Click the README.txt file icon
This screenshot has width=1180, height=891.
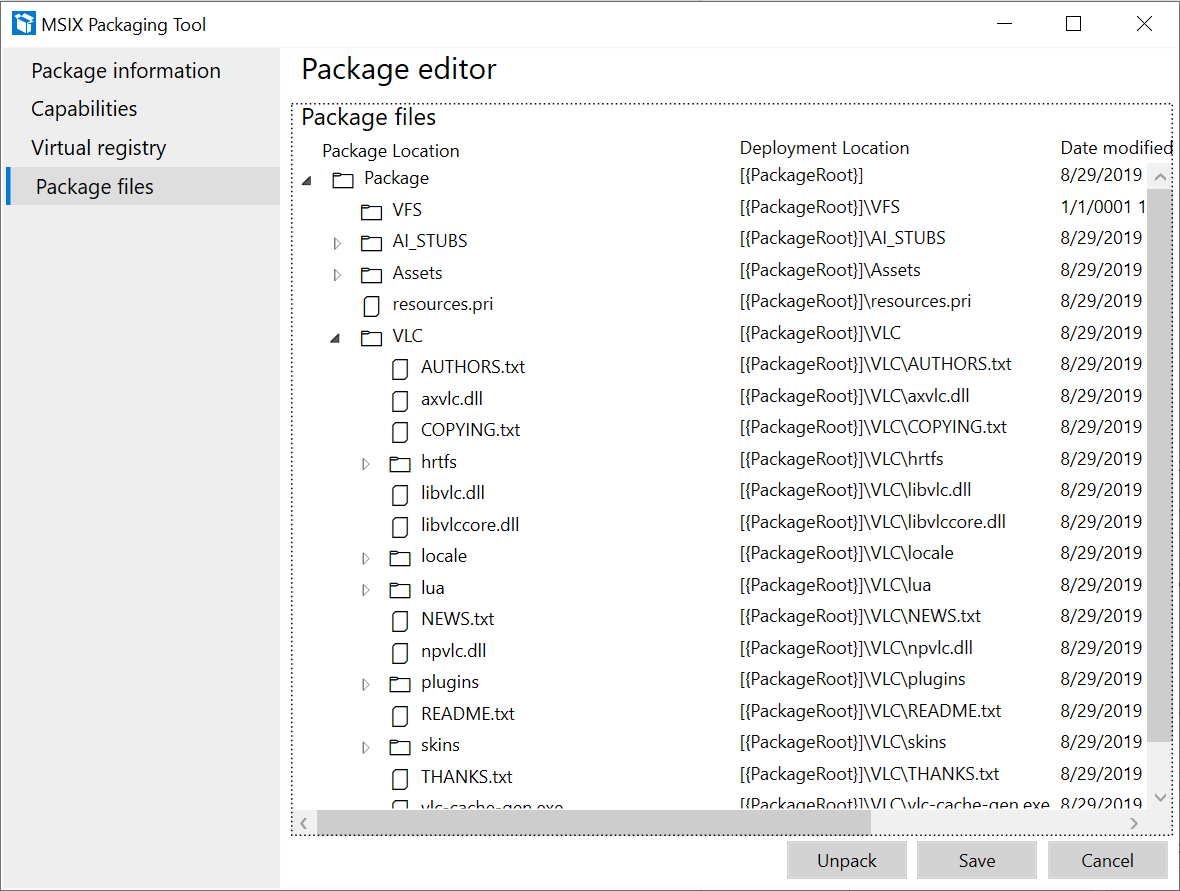400,715
